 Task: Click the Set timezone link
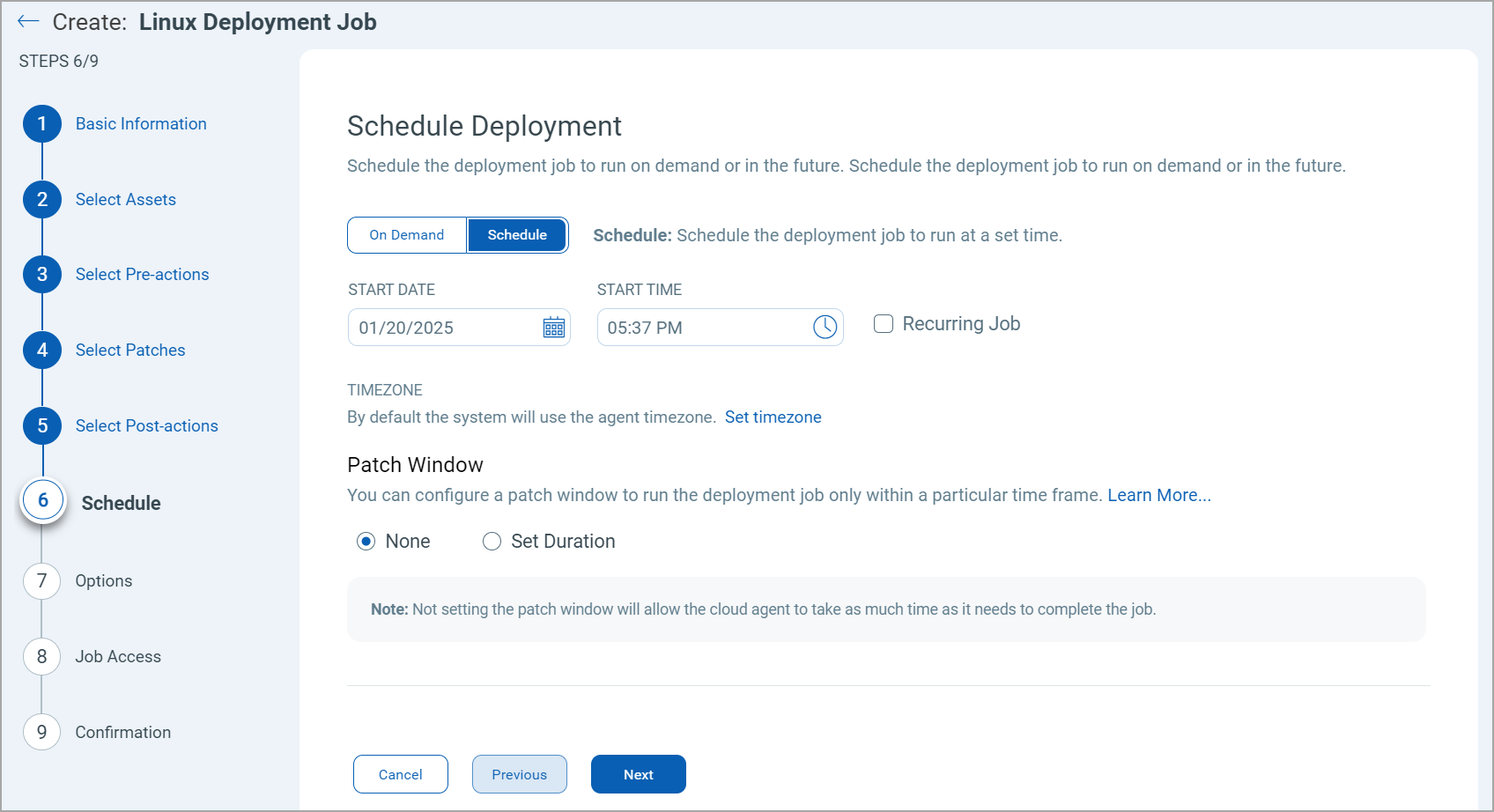tap(773, 417)
